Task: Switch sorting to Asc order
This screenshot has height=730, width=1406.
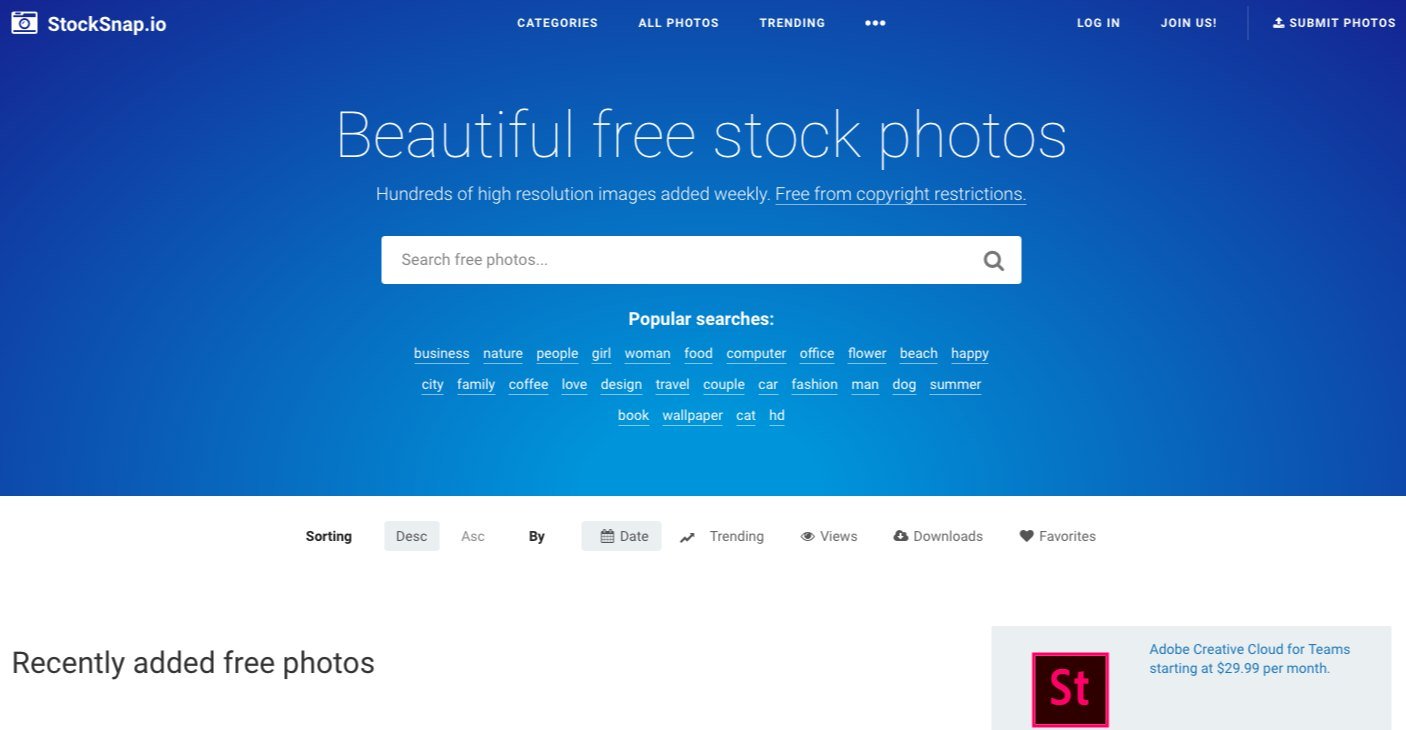Action: coord(473,536)
